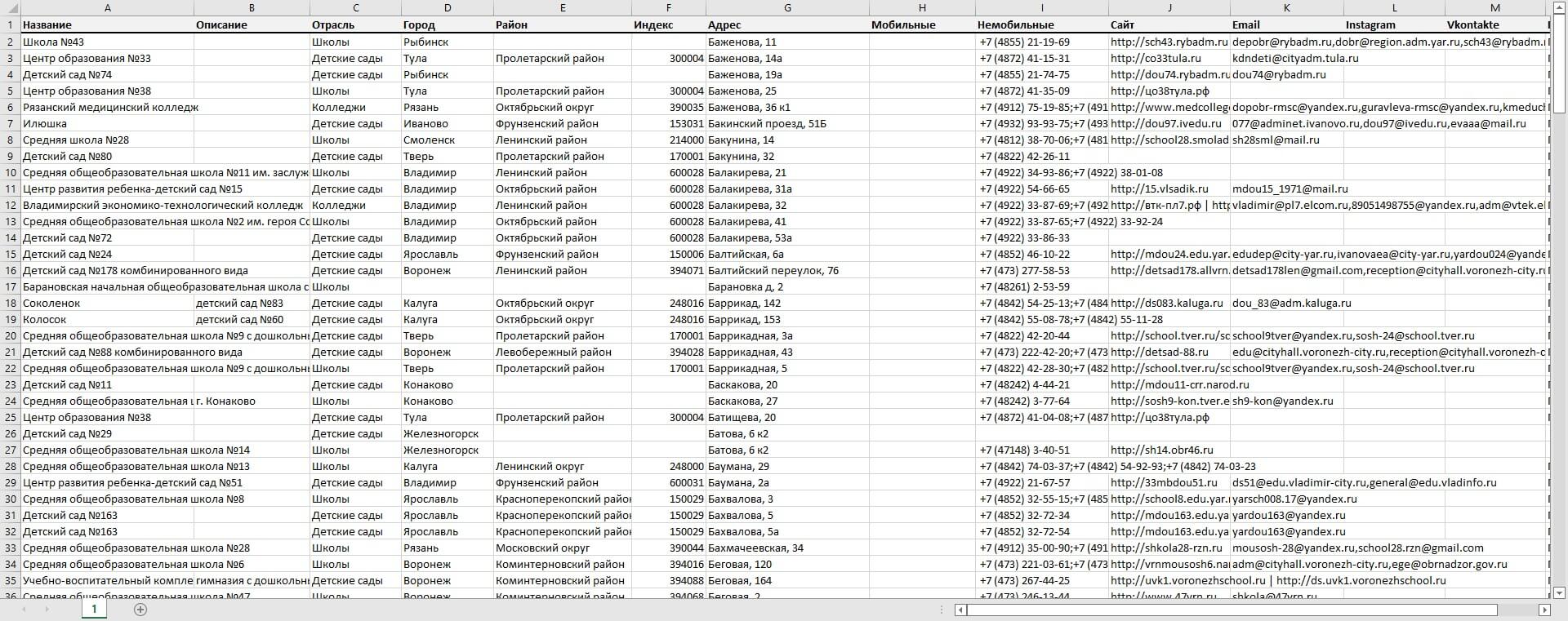The image size is (1568, 621).
Task: Open sheet tab named 1
Action: [x=94, y=610]
